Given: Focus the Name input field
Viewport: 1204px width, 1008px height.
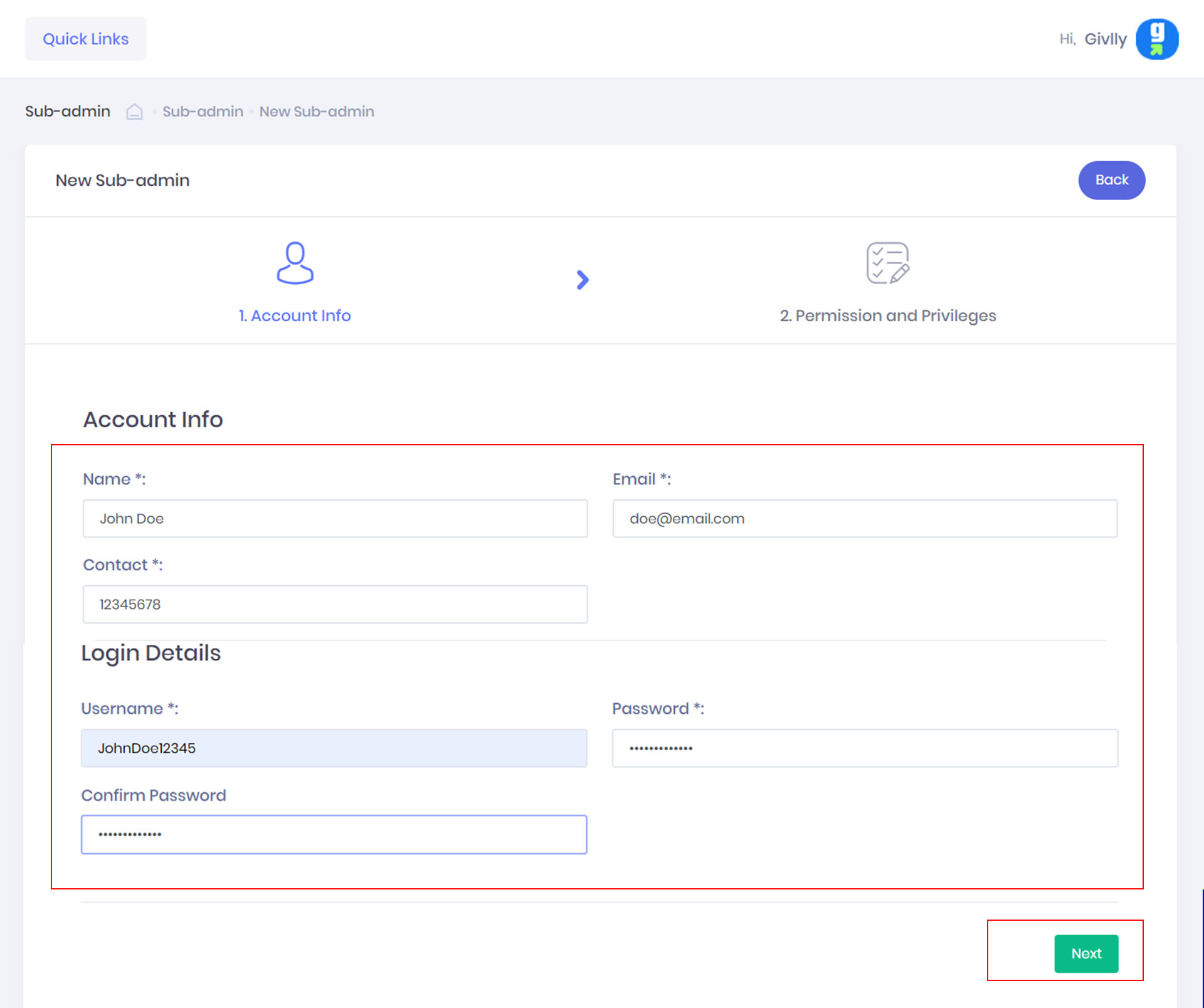Looking at the screenshot, I should tap(335, 519).
